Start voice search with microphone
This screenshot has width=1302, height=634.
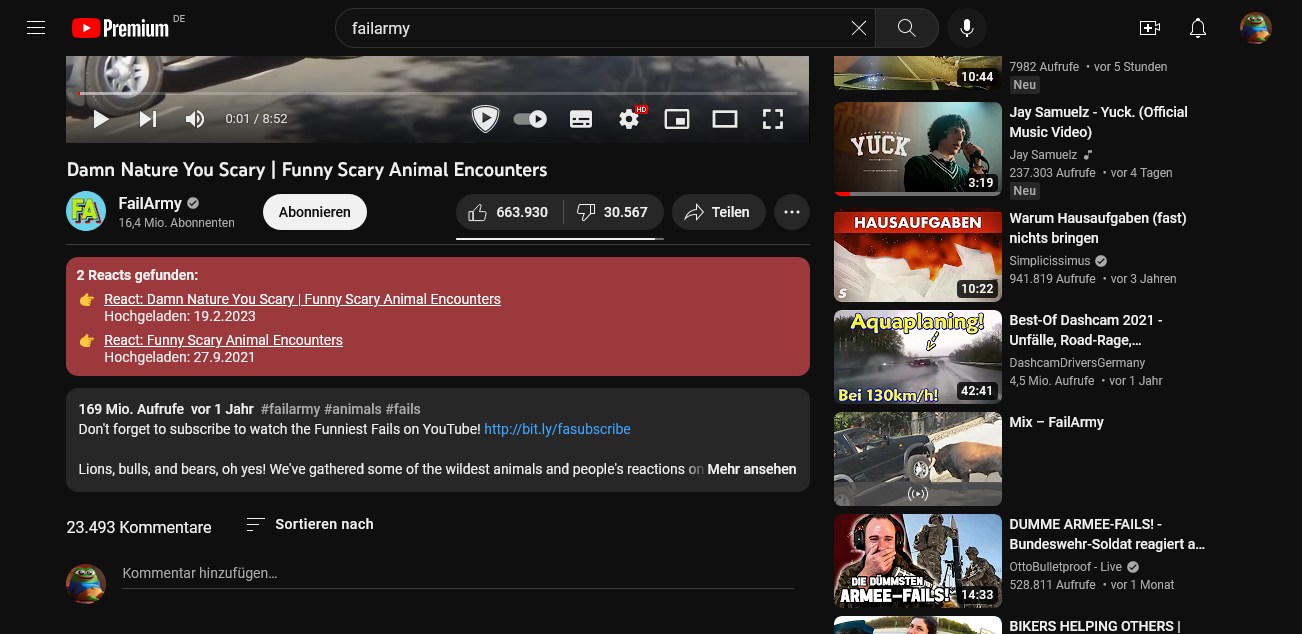point(967,28)
